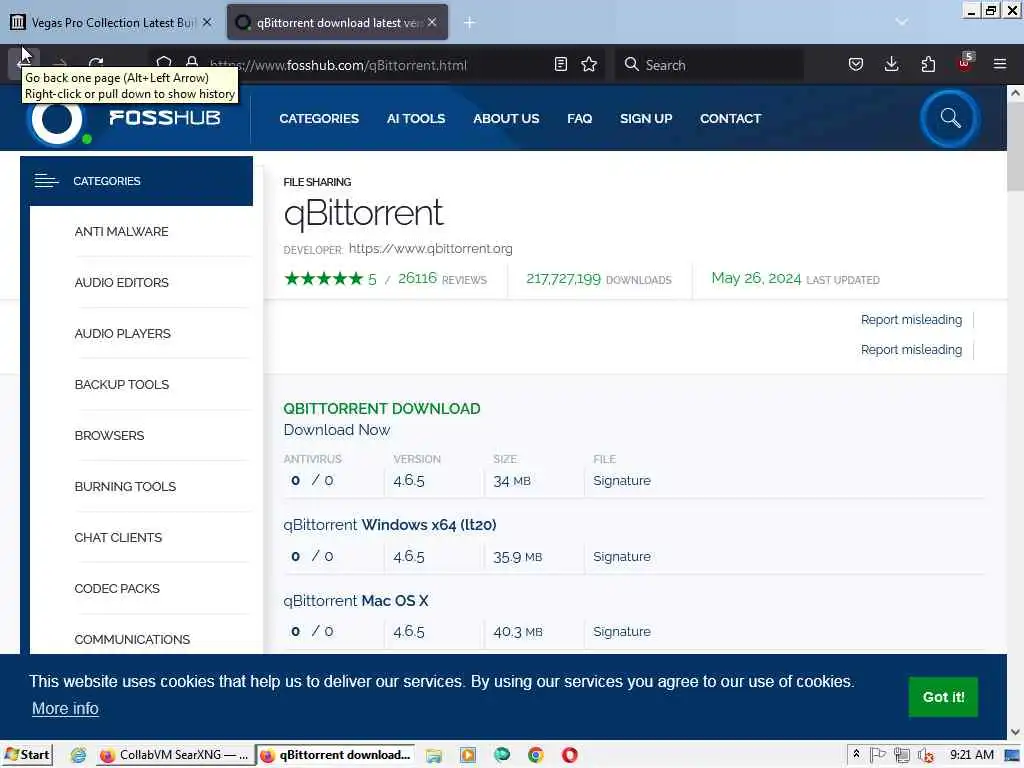Switch to CollabVM SearXNG taskbar window
Screen dimensions: 1024x768
point(174,754)
